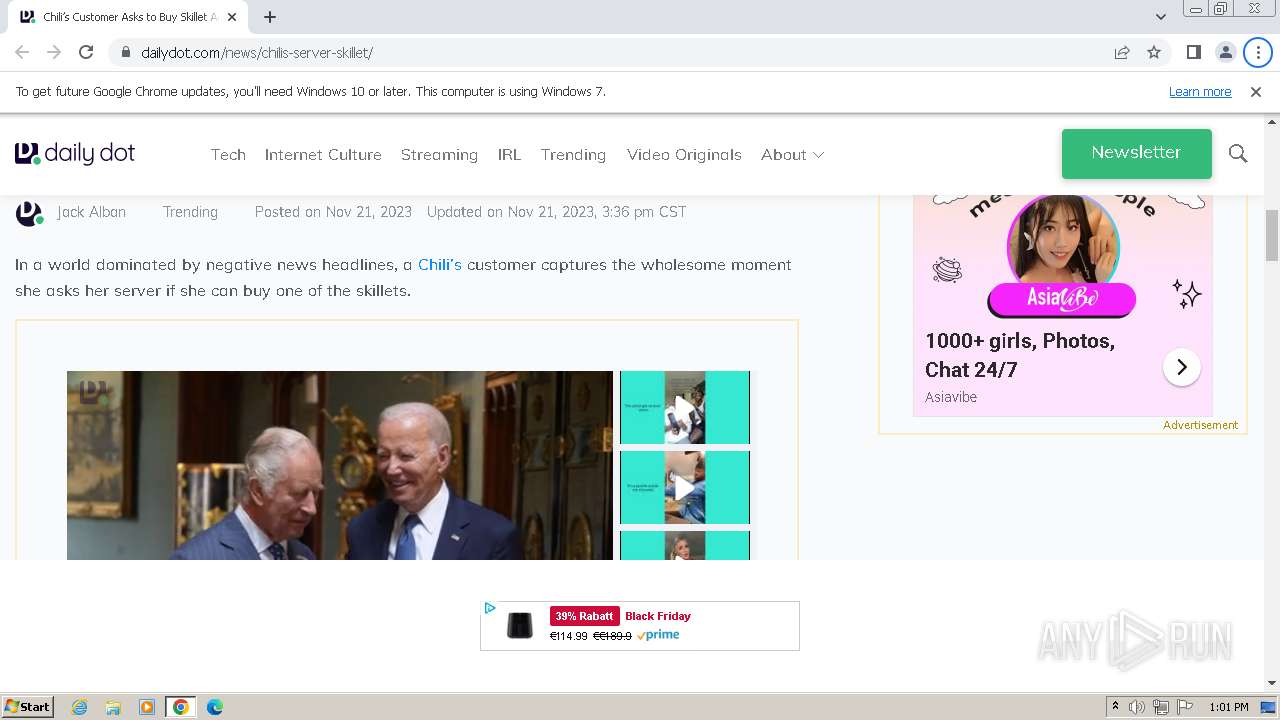Open the Black Friday air fryer ad

tap(640, 626)
